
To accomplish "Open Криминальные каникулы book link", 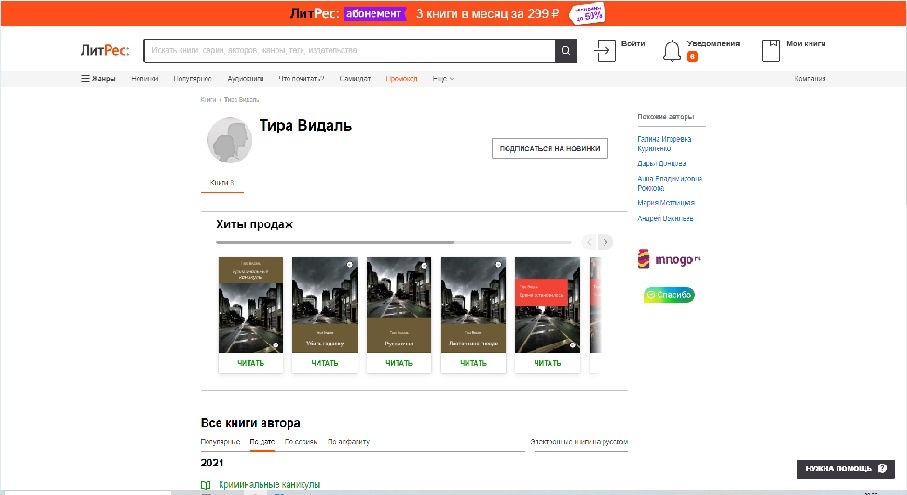I will tap(270, 485).
